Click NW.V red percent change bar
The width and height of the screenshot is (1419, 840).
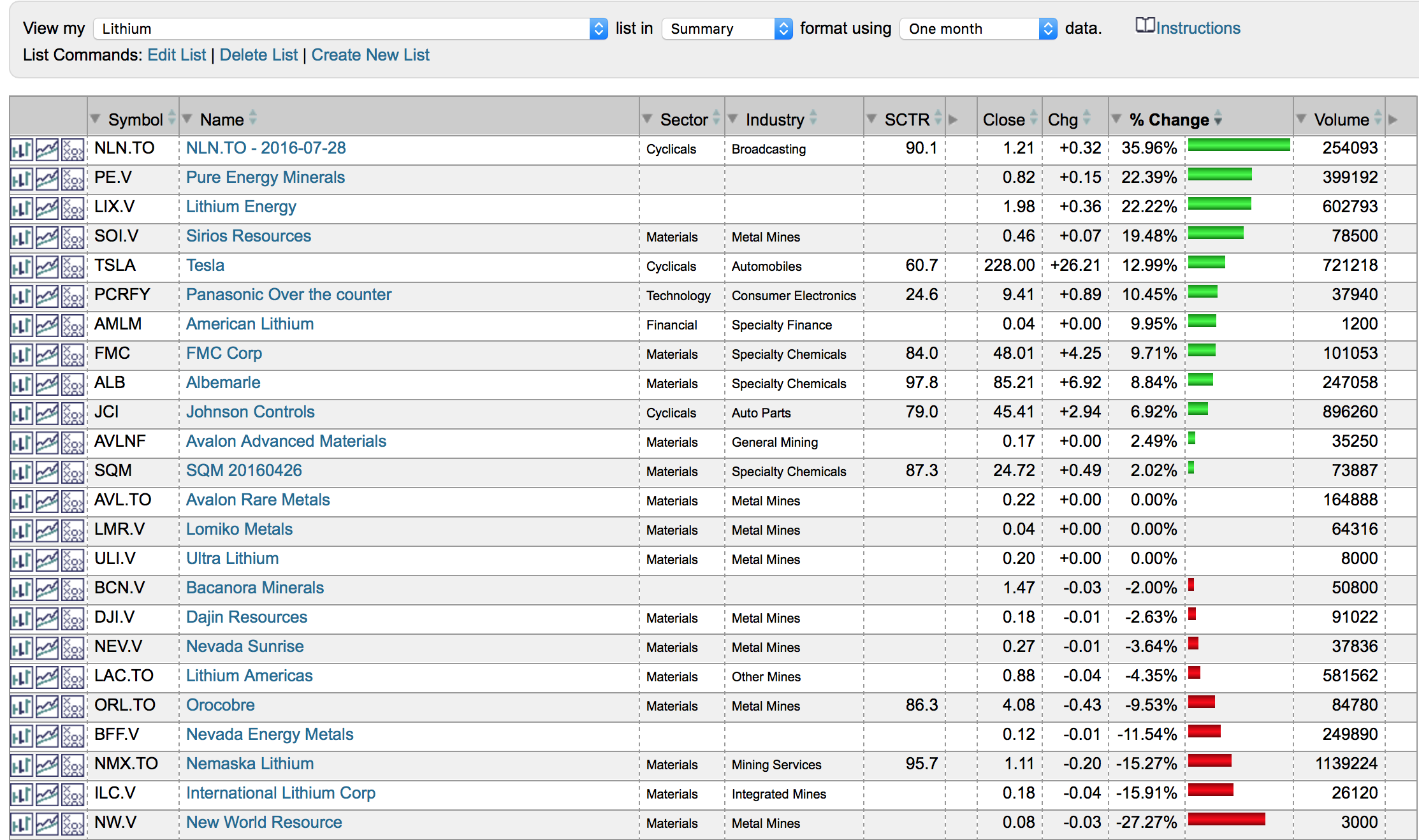(1226, 820)
